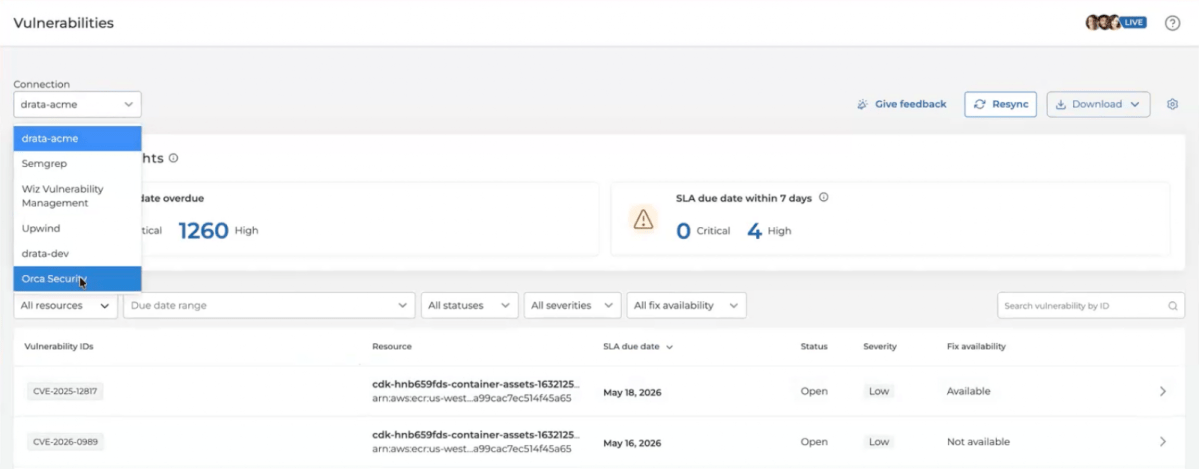1199x469 pixels.
Task: Click the Severity column header
Action: tap(879, 347)
